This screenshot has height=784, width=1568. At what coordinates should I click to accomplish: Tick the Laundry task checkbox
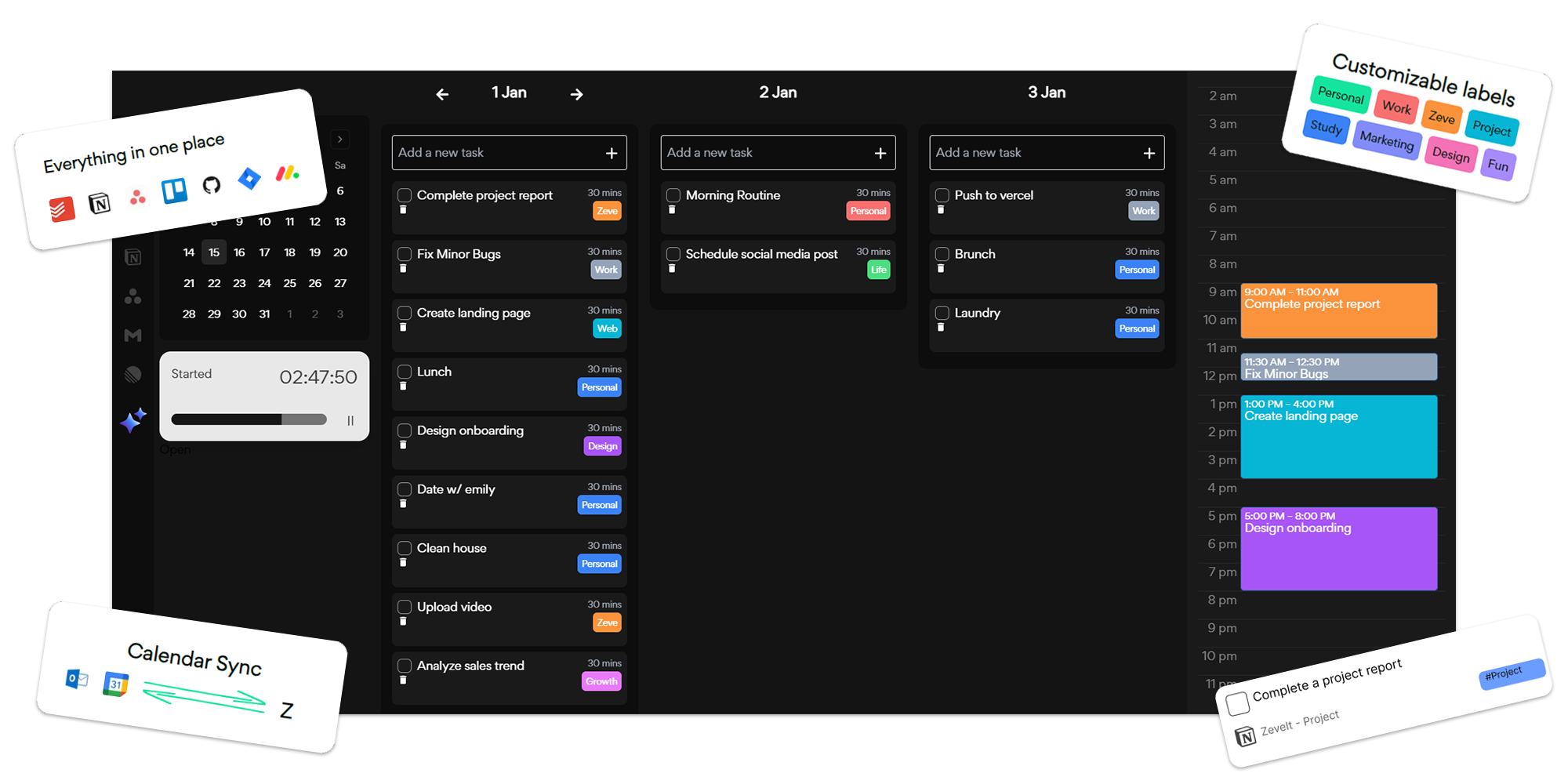(x=942, y=313)
